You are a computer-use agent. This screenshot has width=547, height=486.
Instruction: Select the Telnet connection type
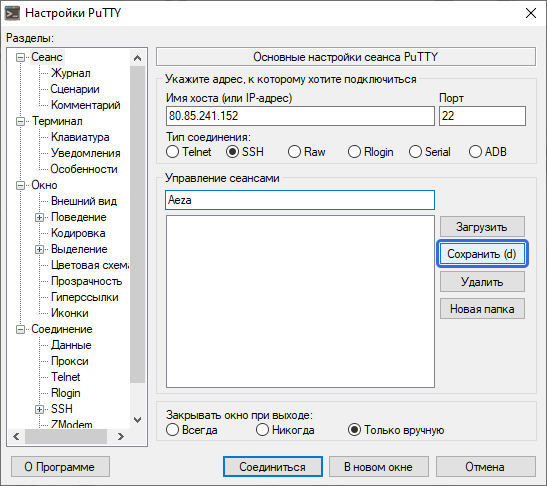(x=189, y=152)
